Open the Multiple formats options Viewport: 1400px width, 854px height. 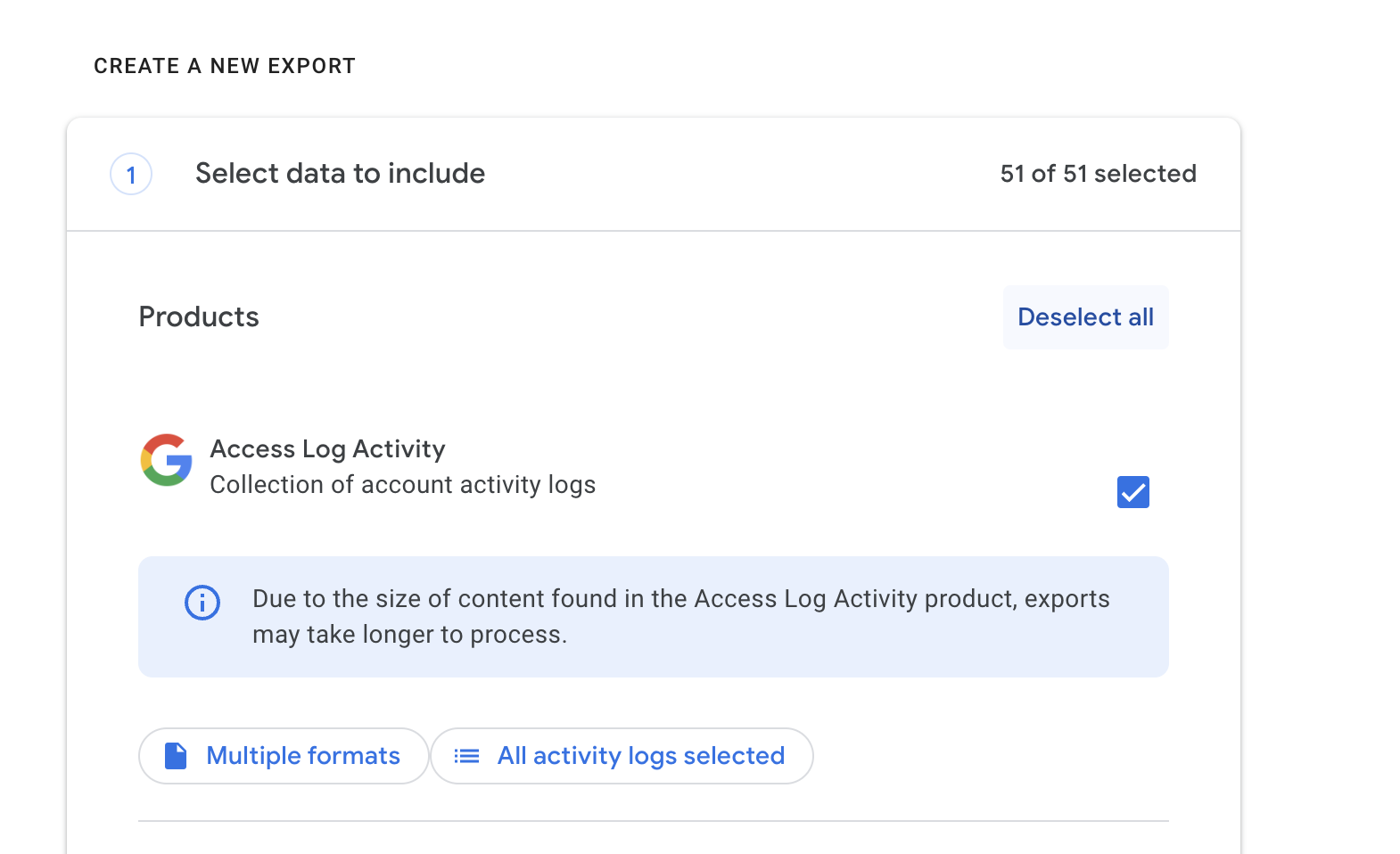(284, 756)
